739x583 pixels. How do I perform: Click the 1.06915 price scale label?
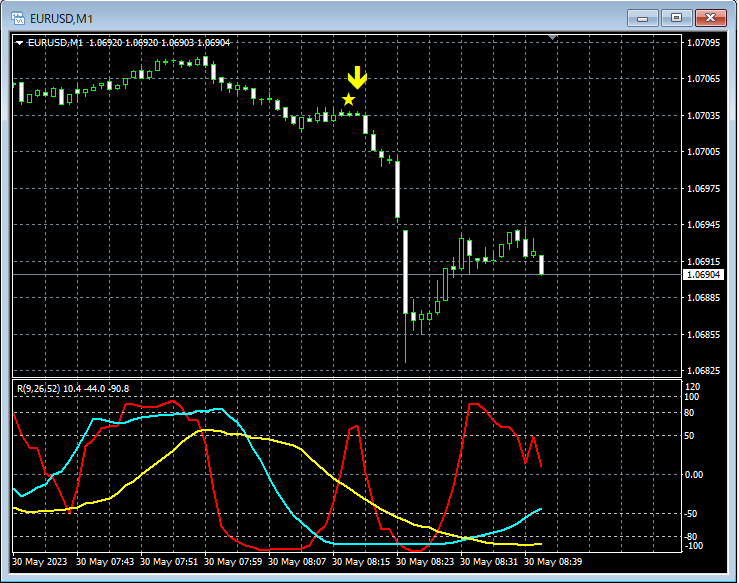pos(703,262)
